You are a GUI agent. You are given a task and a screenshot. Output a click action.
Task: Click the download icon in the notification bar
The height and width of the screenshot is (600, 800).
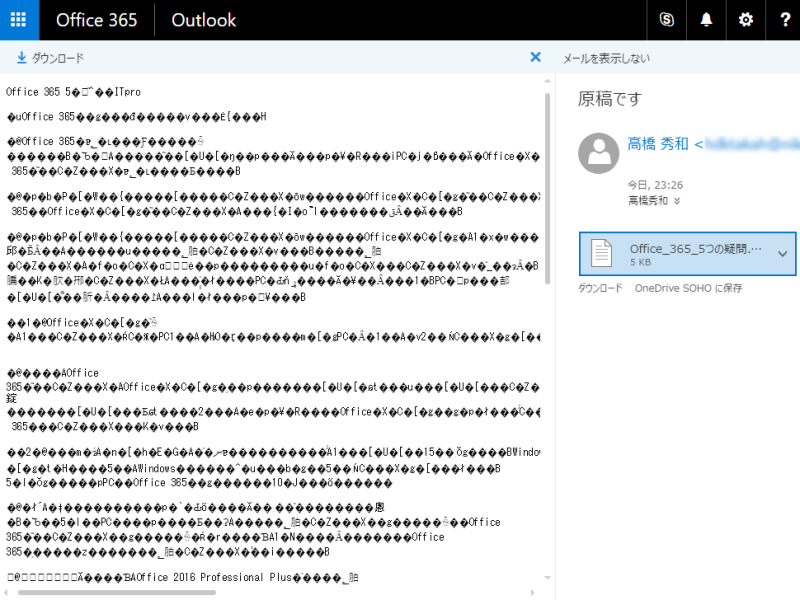pos(19,57)
